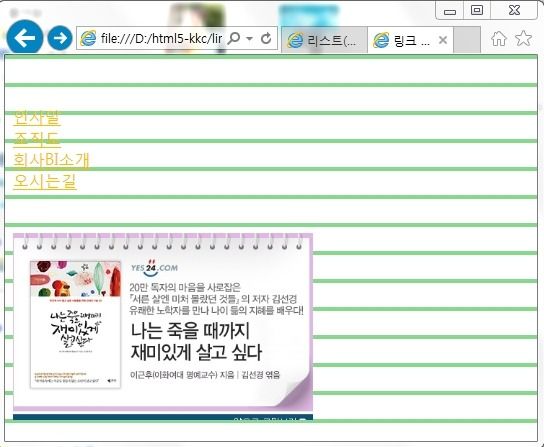Viewport: 544px width, 447px height.
Task: Click the book cover in the banner
Action: 76,324
